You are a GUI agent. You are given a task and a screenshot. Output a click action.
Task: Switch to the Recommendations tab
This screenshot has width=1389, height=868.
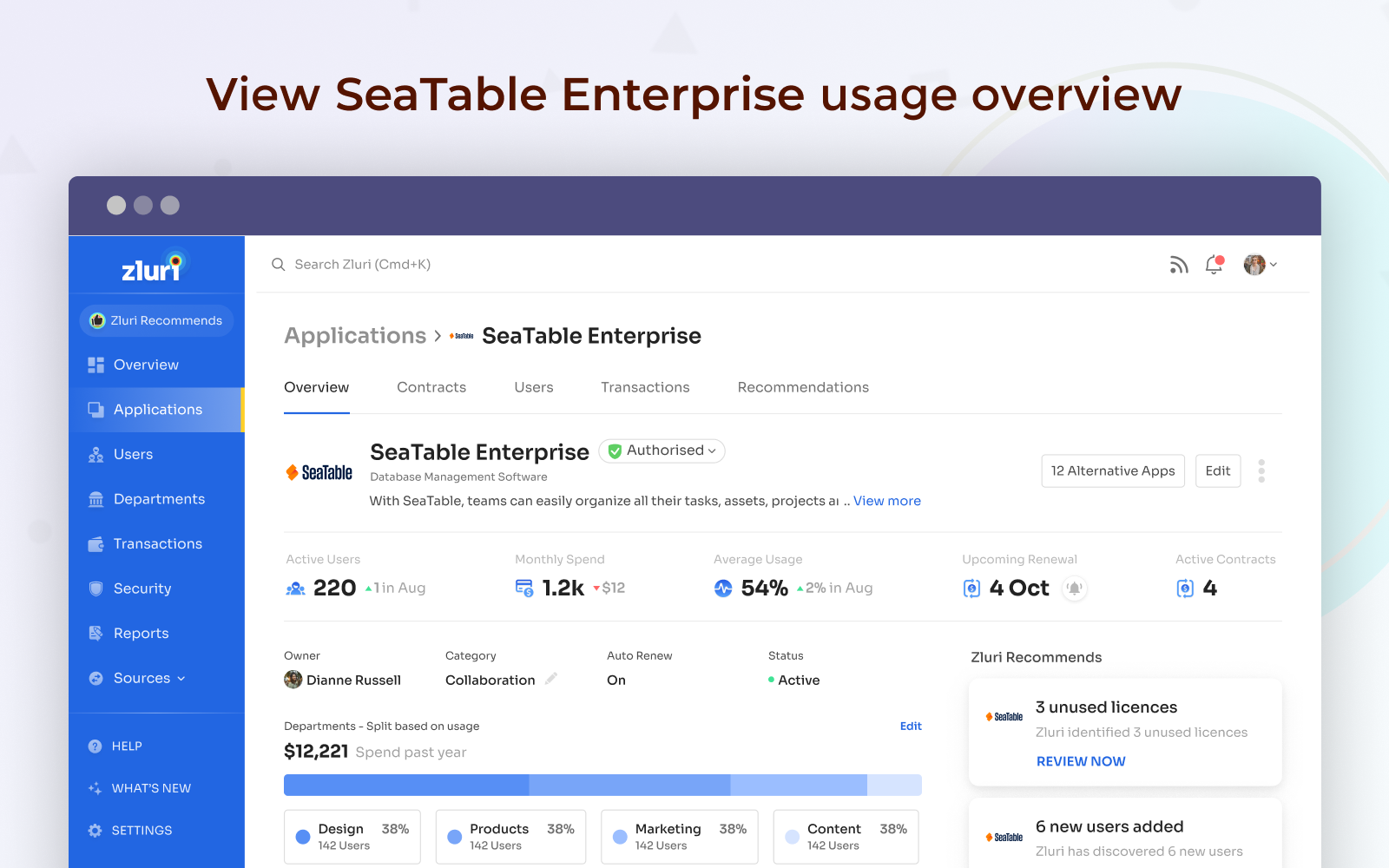pyautogui.click(x=803, y=387)
